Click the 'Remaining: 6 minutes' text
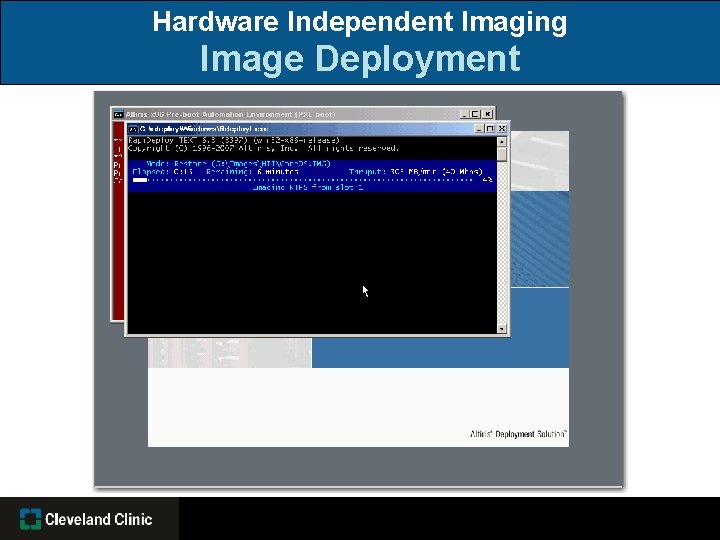 coord(253,172)
